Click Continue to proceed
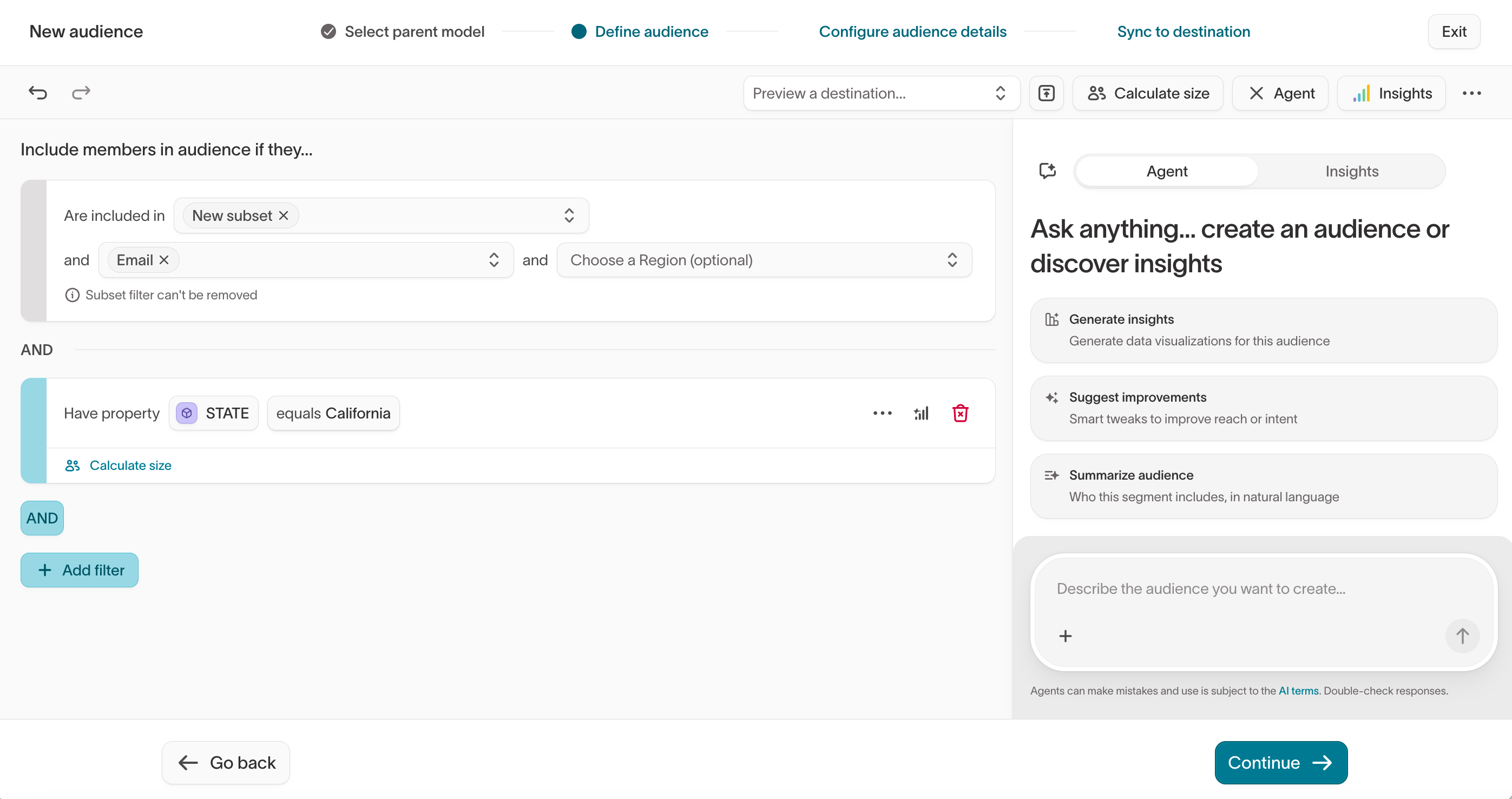The width and height of the screenshot is (1512, 799). click(x=1281, y=762)
